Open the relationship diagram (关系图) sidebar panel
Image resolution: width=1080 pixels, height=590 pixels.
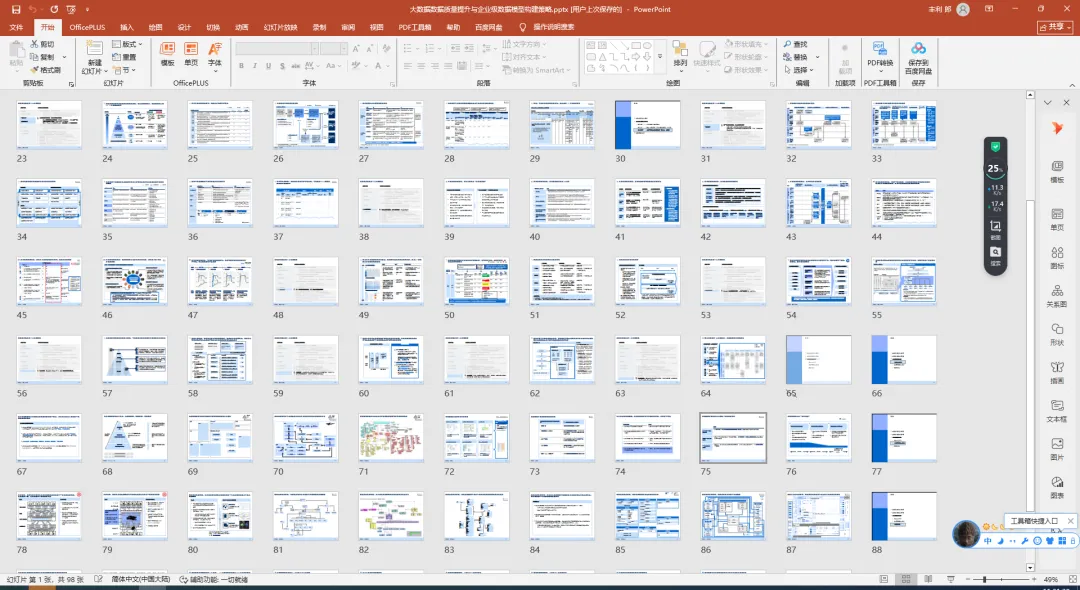pyautogui.click(x=1057, y=296)
